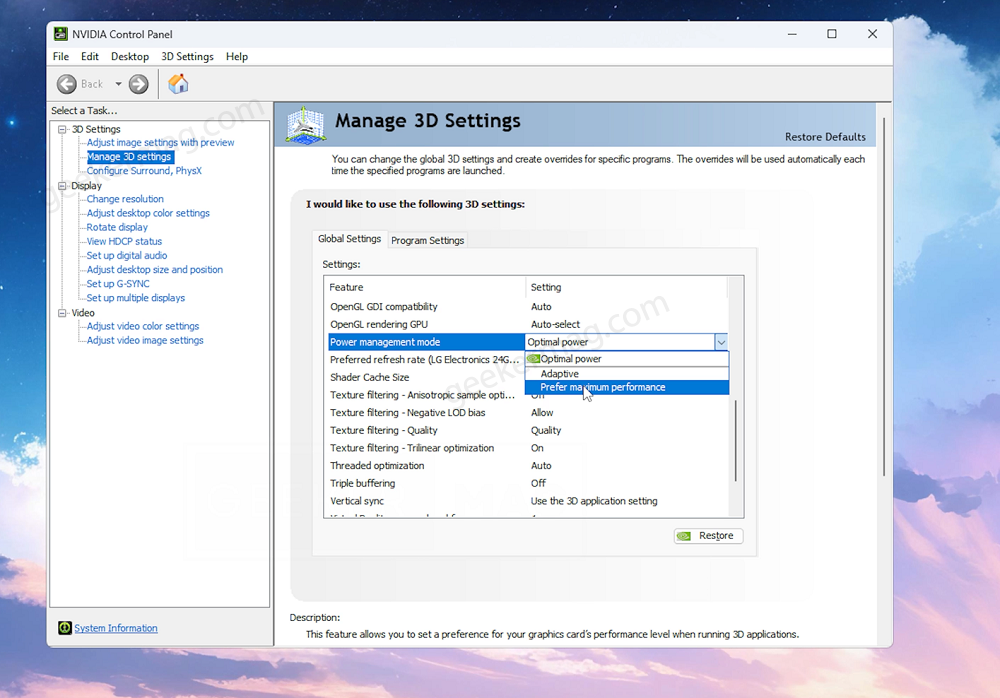
Task: Minimize the NVIDIA Control Panel window
Action: point(792,34)
